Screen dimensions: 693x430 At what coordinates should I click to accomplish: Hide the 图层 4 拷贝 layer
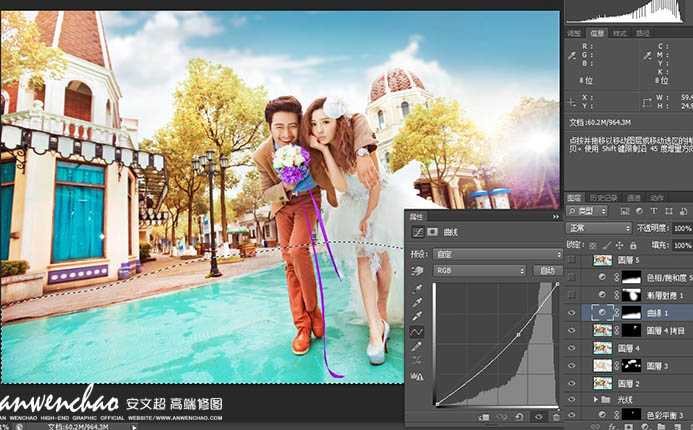(572, 330)
